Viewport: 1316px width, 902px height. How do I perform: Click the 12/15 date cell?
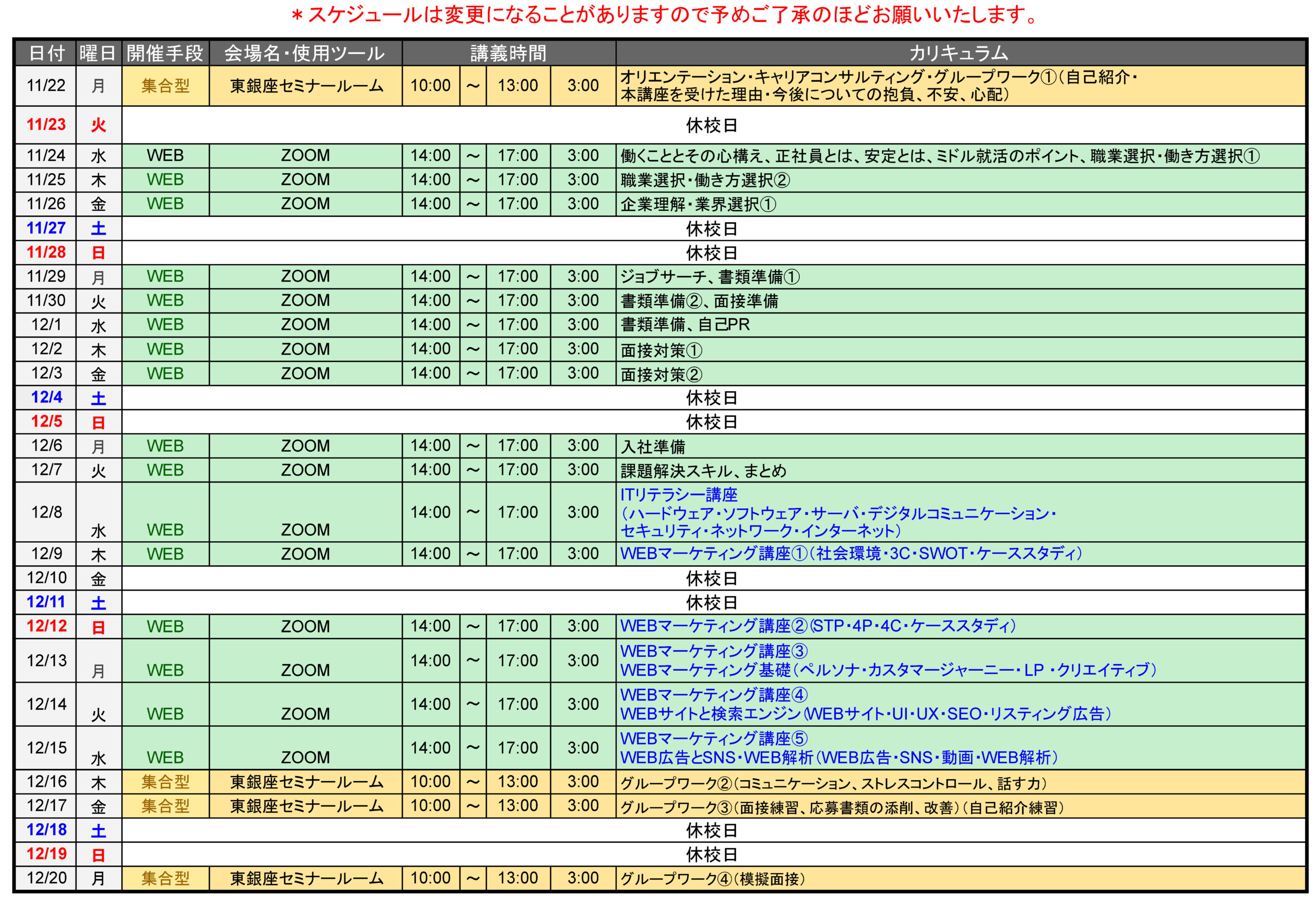(46, 748)
